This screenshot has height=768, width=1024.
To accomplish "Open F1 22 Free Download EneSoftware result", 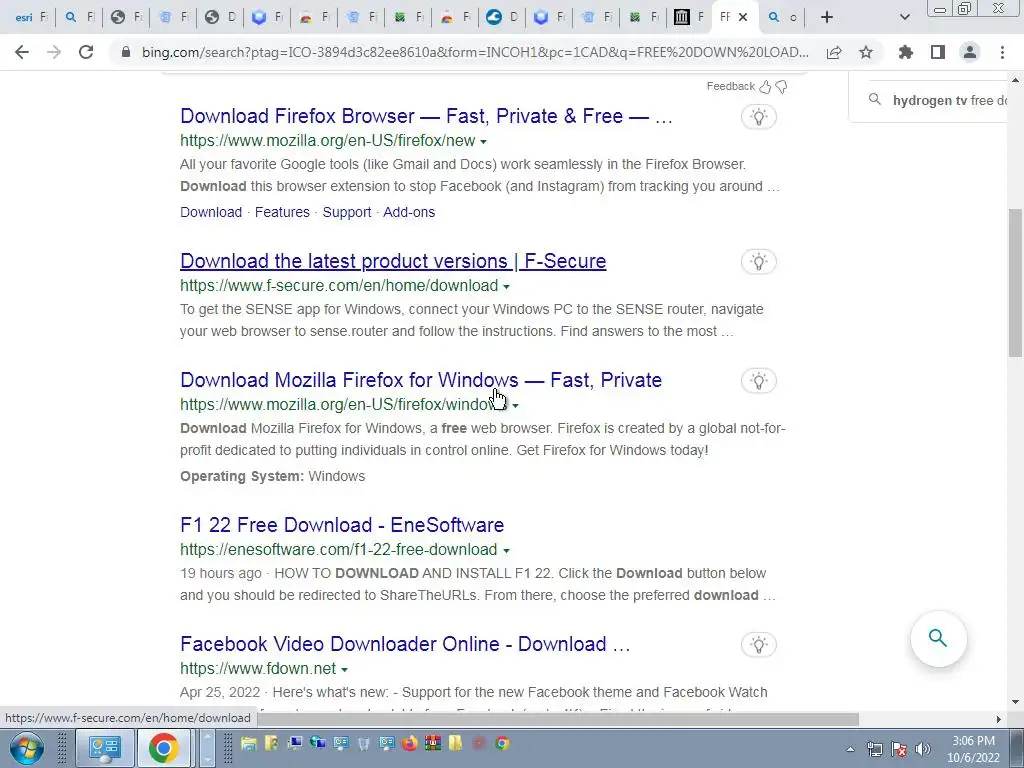I will point(342,525).
